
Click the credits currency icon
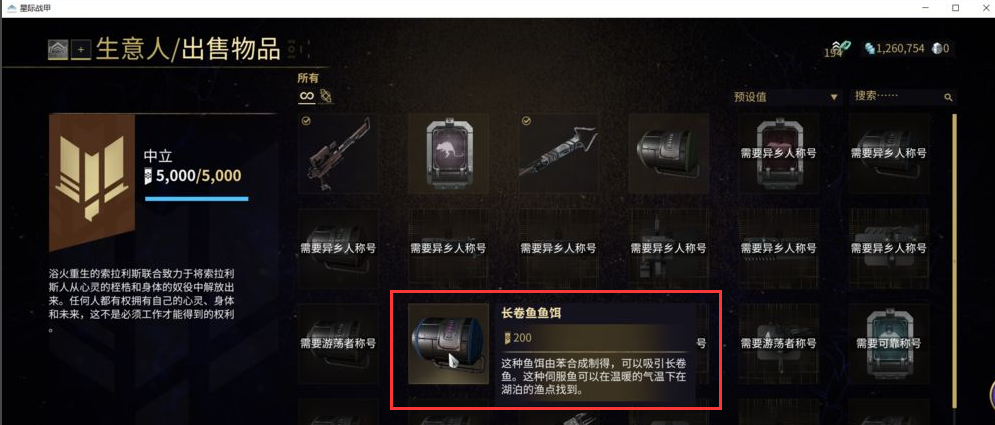pyautogui.click(x=870, y=48)
